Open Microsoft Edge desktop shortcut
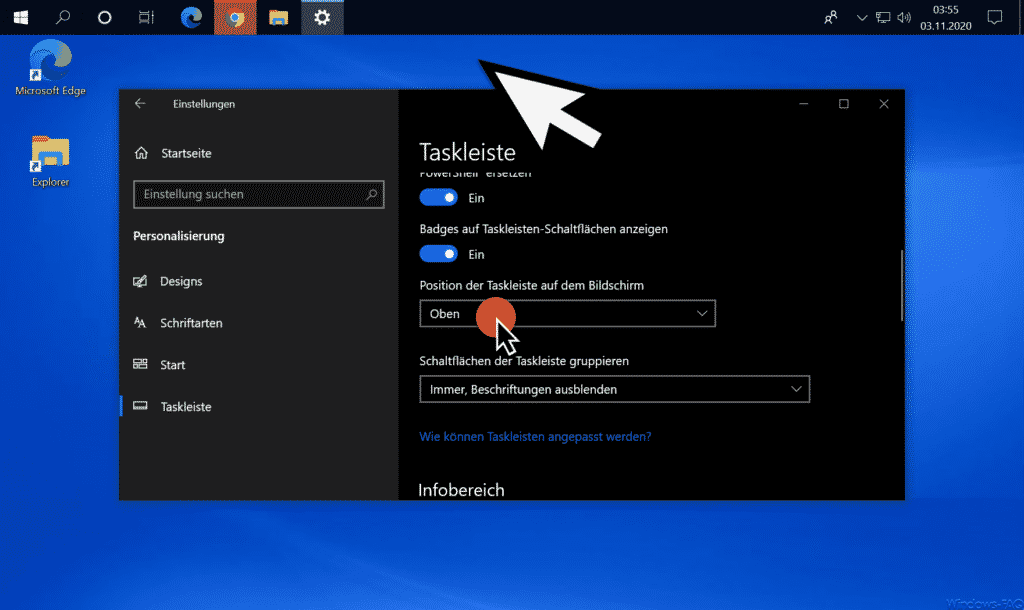The image size is (1024, 610). coord(50,68)
